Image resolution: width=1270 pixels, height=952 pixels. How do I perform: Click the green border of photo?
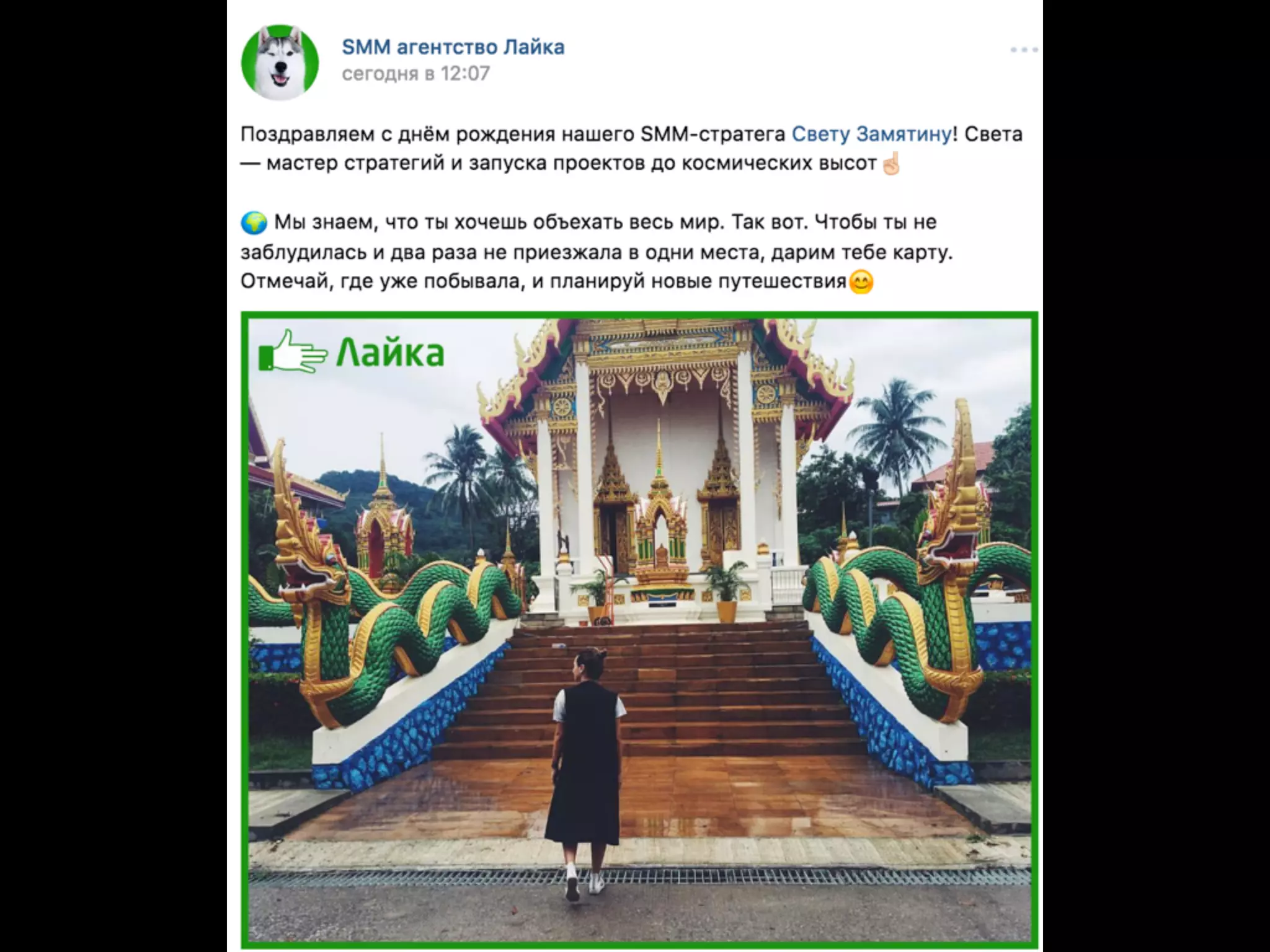(639, 315)
